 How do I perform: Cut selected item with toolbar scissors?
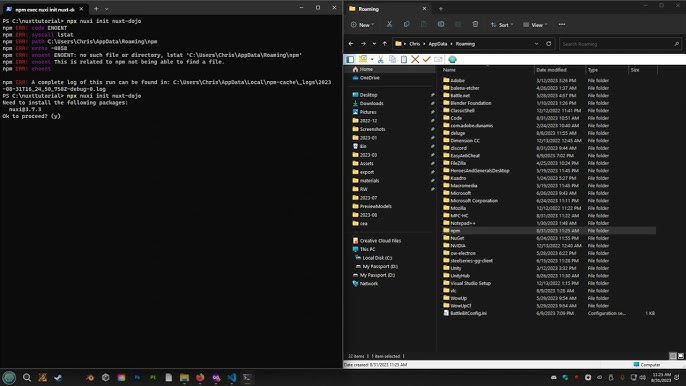click(389, 25)
